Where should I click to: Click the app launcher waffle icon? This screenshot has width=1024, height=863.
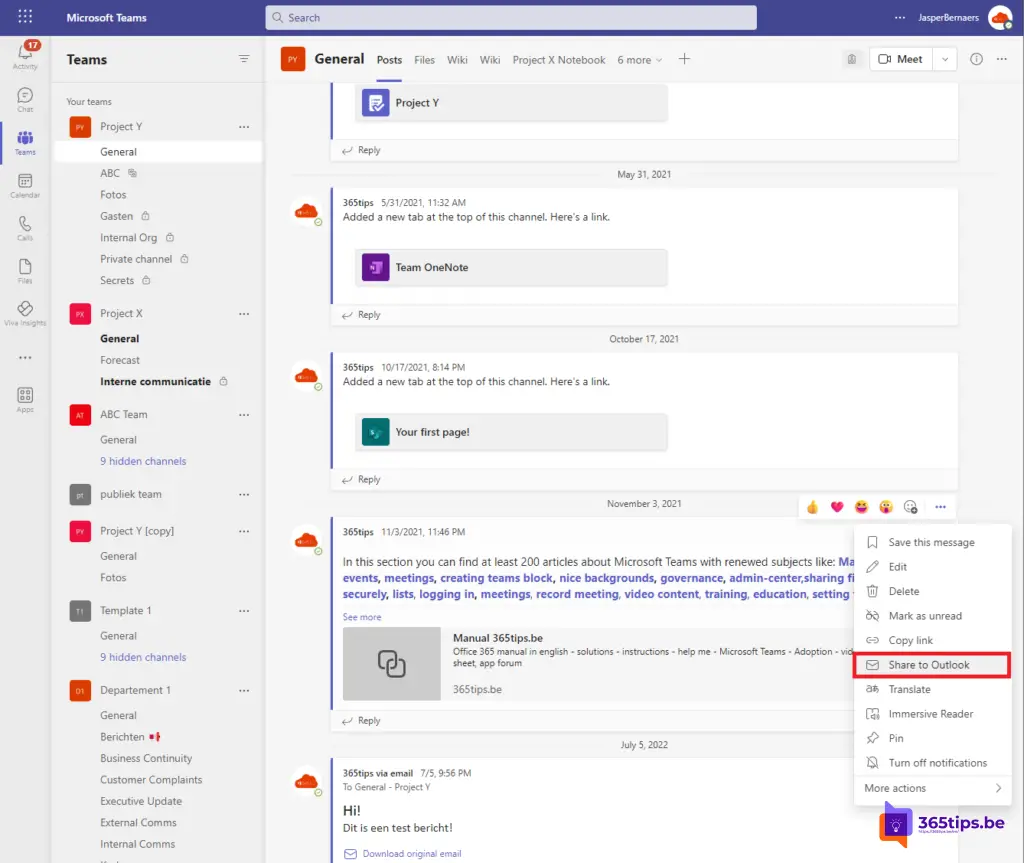(25, 17)
